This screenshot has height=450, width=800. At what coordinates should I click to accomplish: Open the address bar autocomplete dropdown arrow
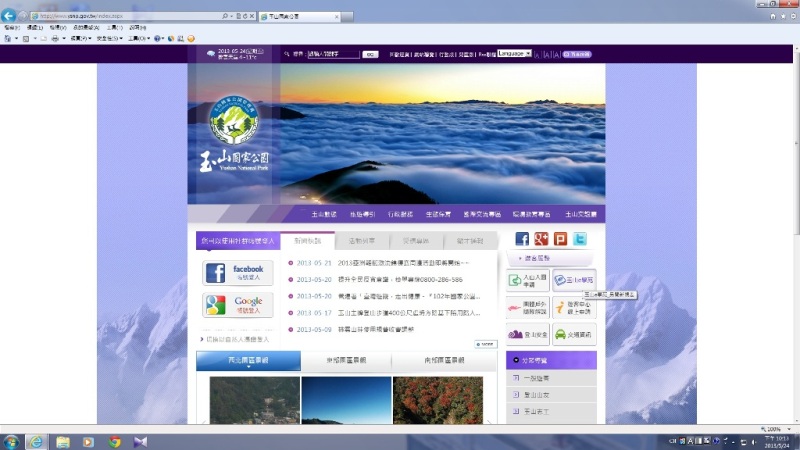coord(232,16)
